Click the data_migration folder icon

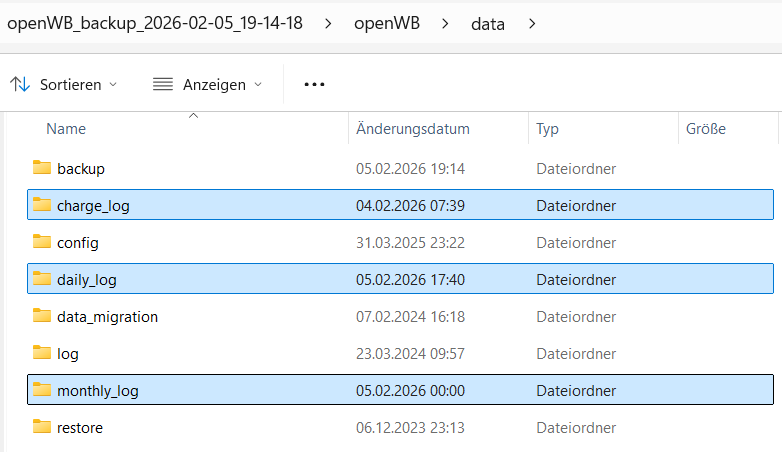(x=41, y=316)
